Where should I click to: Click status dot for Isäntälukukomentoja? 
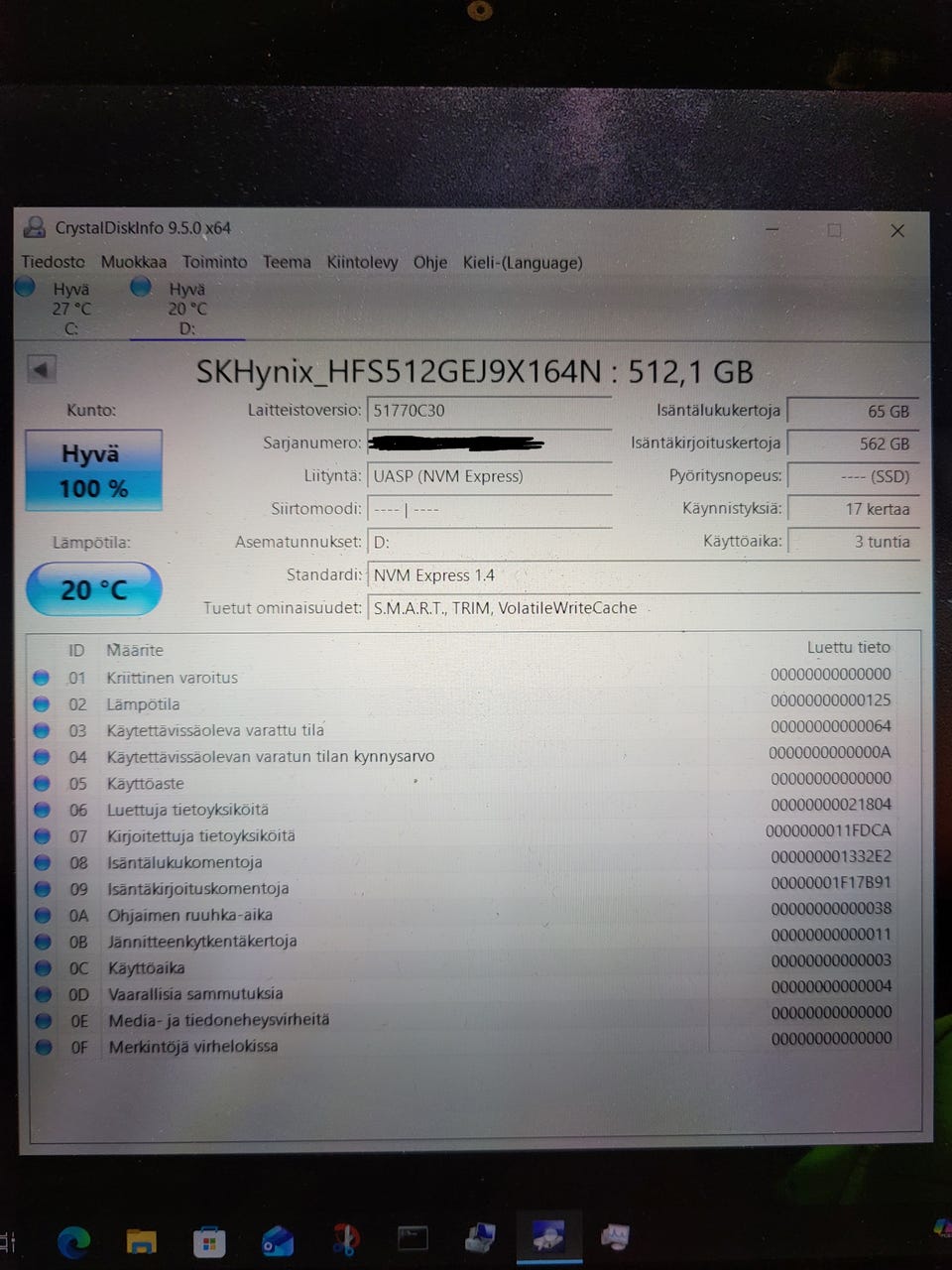[x=43, y=862]
